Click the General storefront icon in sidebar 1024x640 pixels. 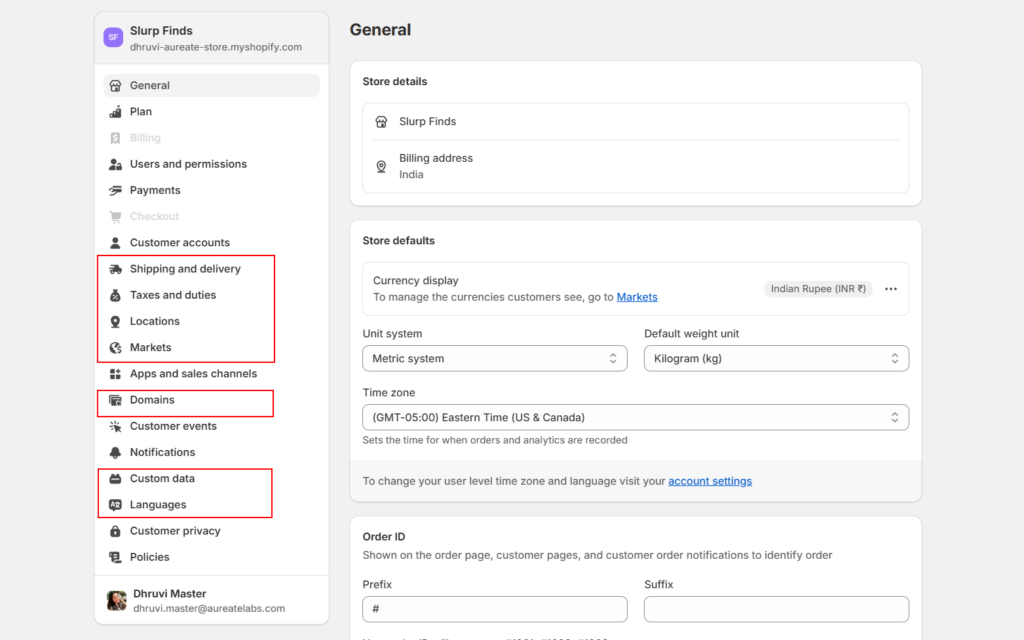click(116, 86)
